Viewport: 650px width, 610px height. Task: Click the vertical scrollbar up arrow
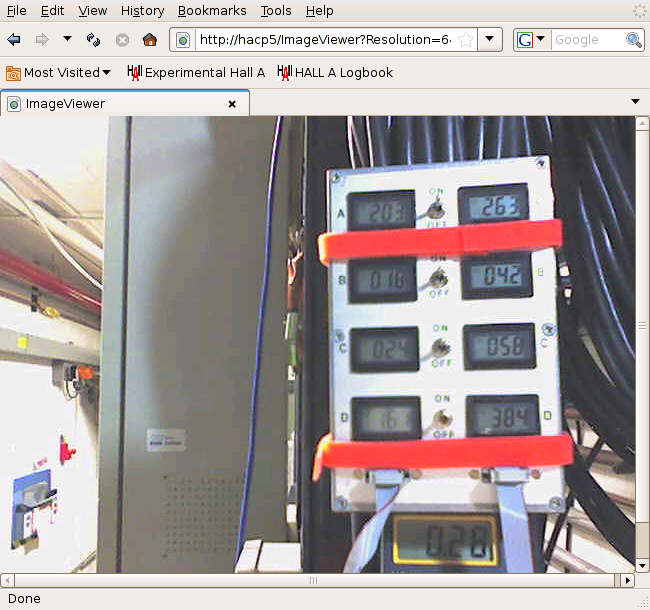coord(642,123)
